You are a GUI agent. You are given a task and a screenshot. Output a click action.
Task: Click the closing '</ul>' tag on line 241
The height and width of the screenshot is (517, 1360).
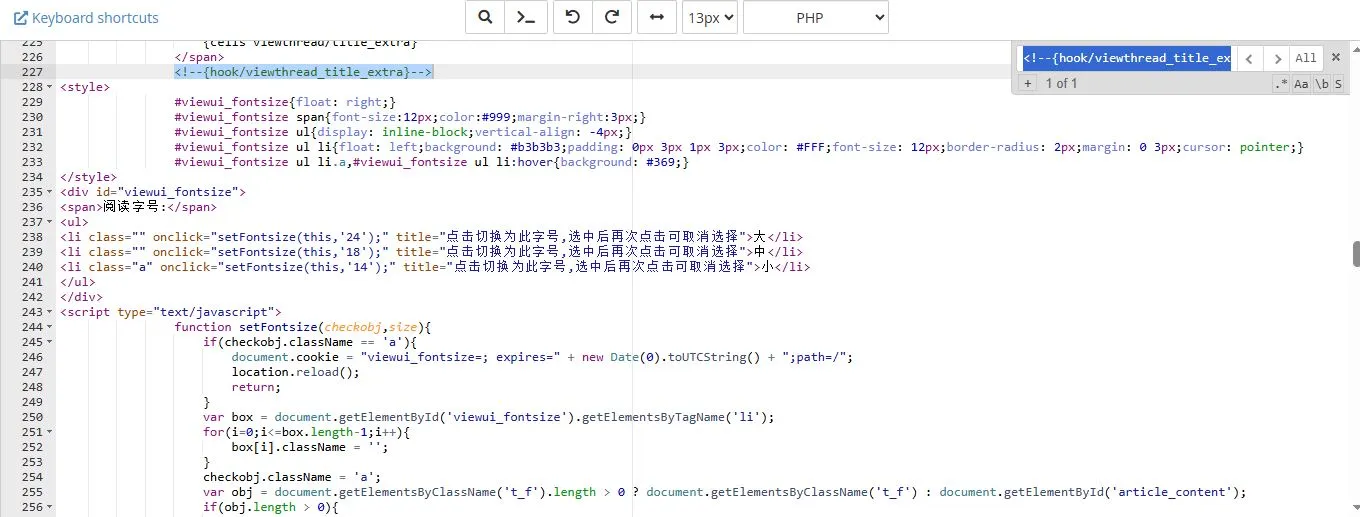point(78,282)
